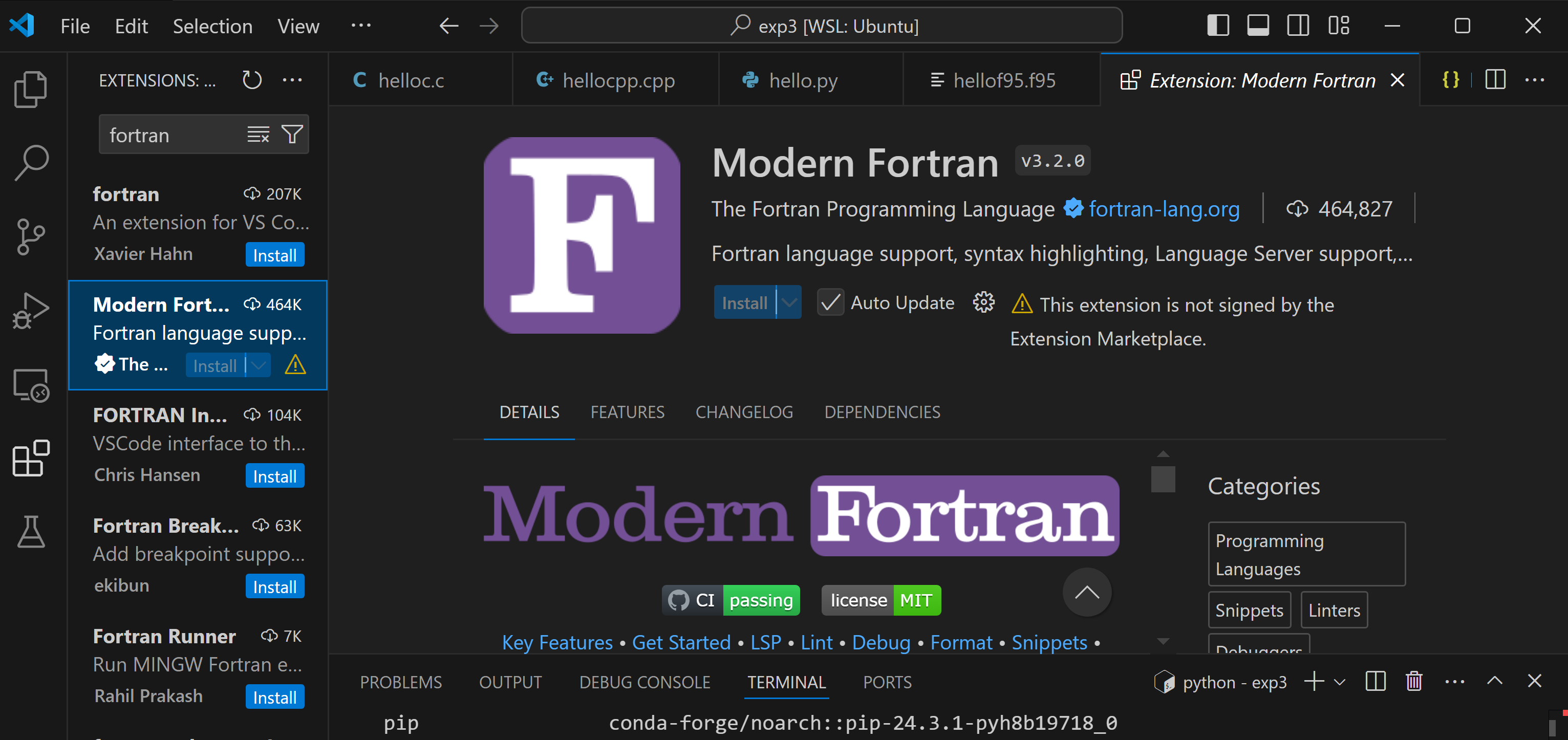This screenshot has width=1568, height=740.
Task: Open the new terminal launch profile dropdown
Action: coord(1339,682)
